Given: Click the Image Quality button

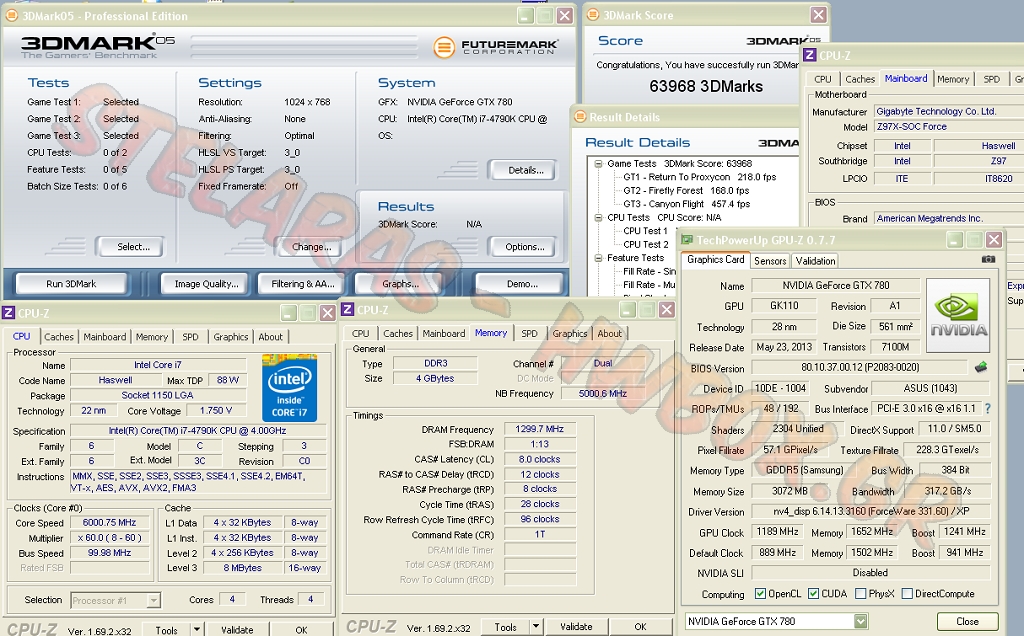Looking at the screenshot, I should point(206,284).
